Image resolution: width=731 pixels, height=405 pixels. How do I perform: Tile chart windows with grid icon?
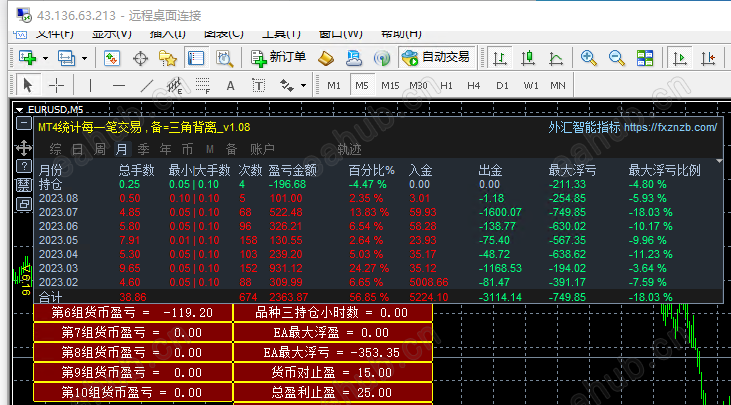pos(645,58)
